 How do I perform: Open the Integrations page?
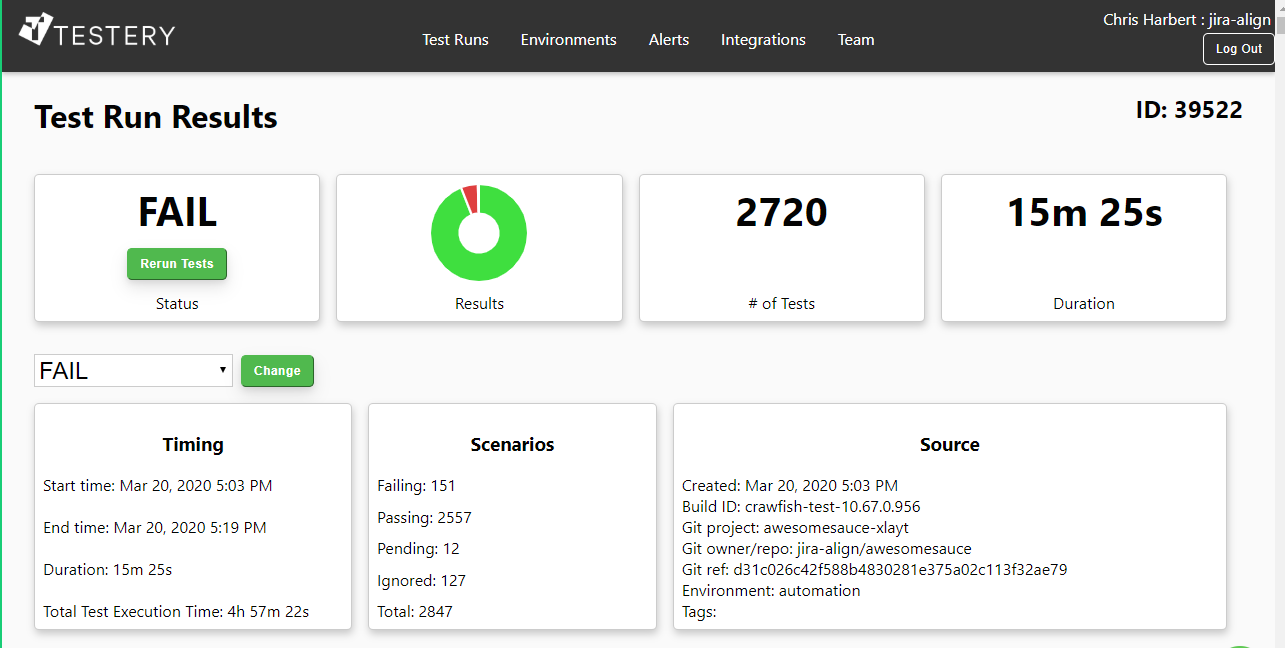point(762,40)
